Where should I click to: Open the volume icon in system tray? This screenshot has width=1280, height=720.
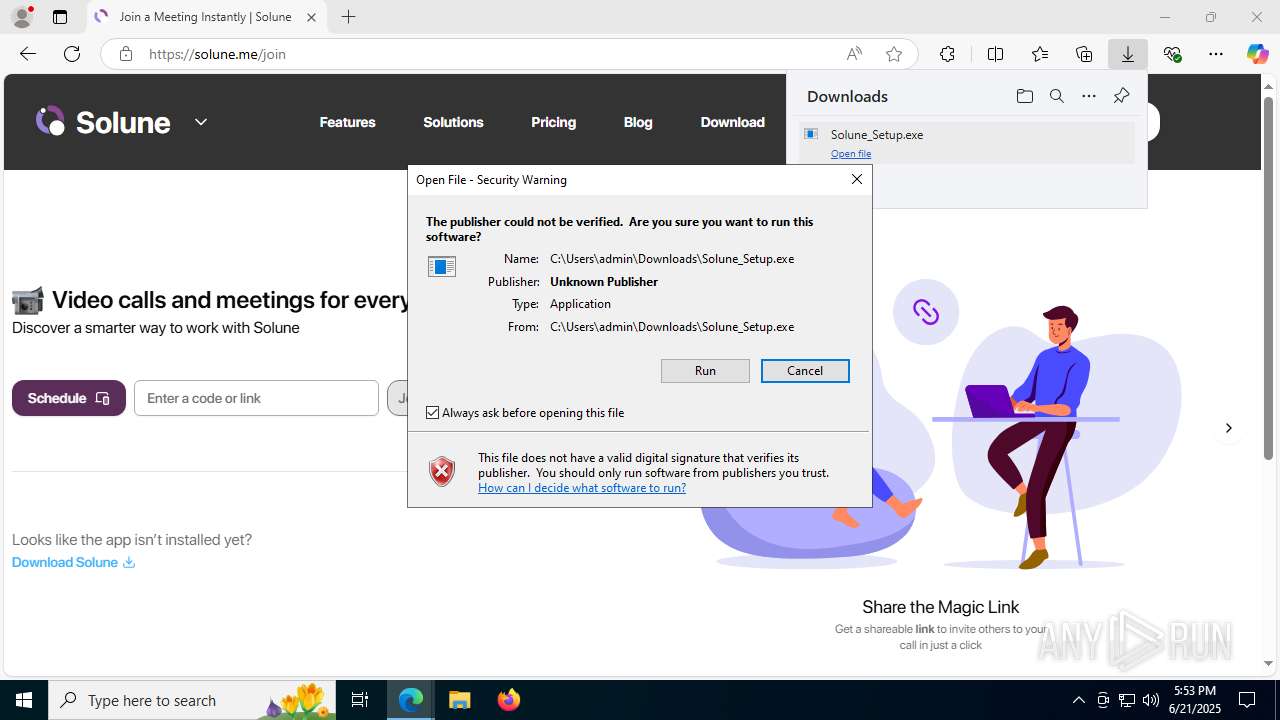(1150, 700)
